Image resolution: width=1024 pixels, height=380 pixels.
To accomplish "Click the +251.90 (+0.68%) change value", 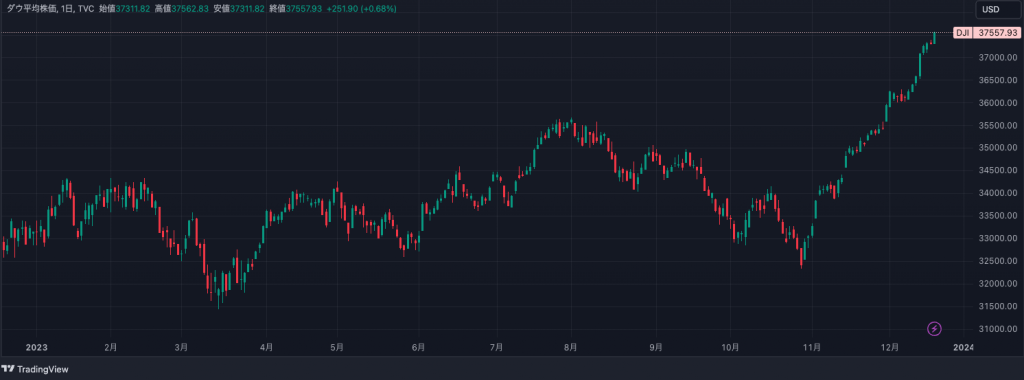I will point(362,9).
